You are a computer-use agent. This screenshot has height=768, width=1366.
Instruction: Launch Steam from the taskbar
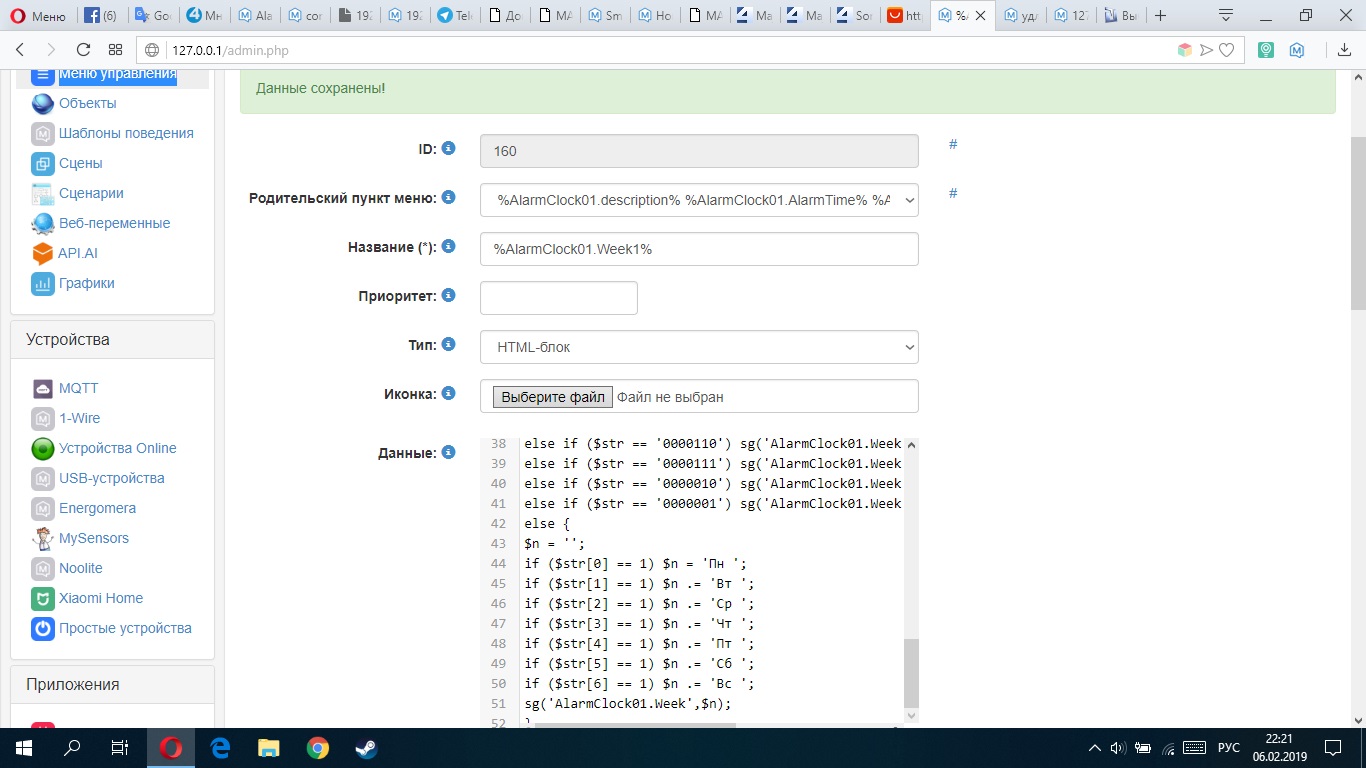[x=366, y=748]
